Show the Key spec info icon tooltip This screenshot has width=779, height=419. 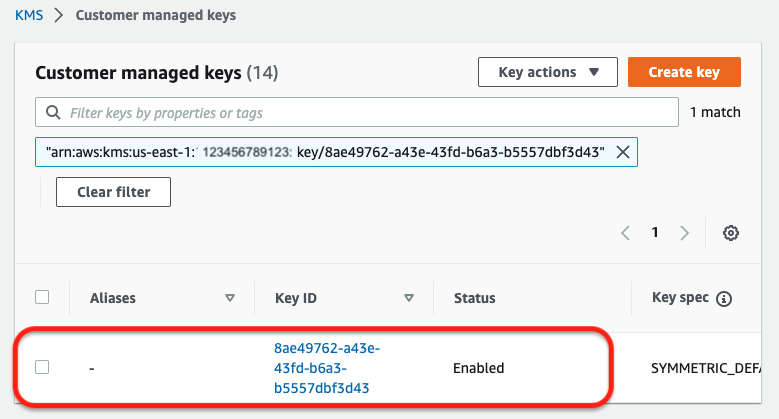(x=724, y=299)
